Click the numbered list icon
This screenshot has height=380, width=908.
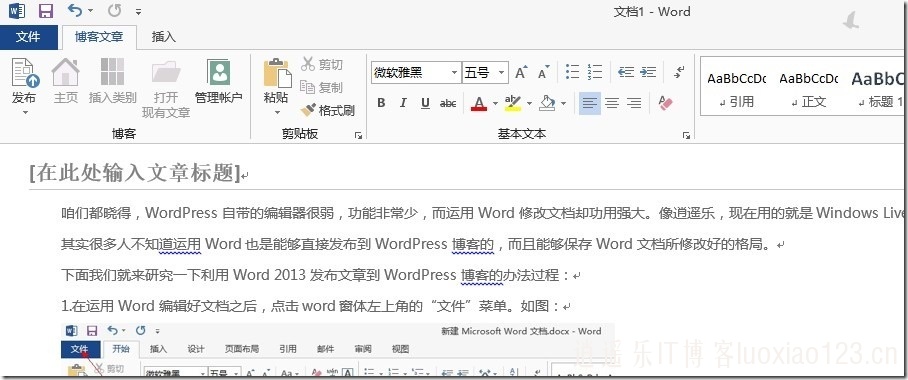(595, 72)
